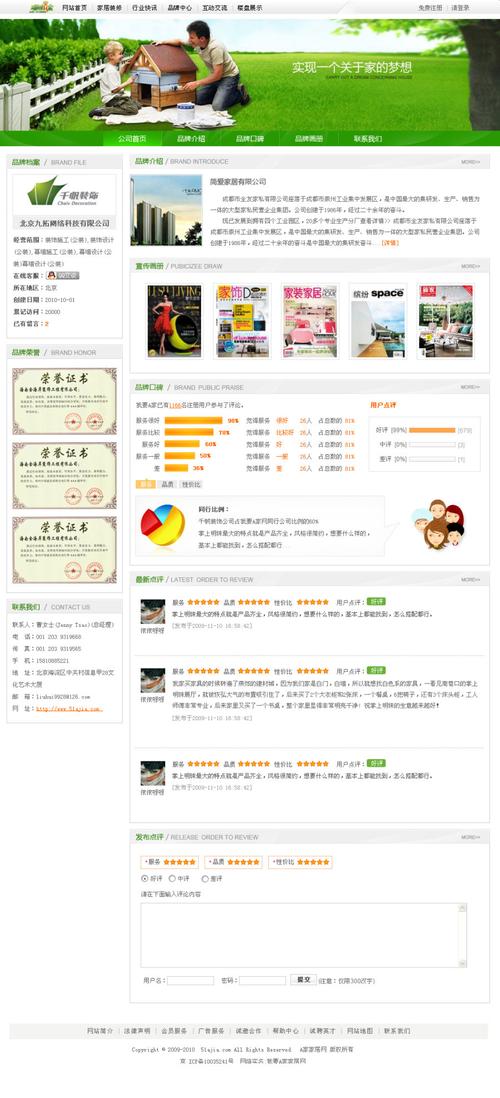This screenshot has height=1098, width=500.
Task: Open the fifth magazine cover in 宣传画册
Action: click(445, 321)
